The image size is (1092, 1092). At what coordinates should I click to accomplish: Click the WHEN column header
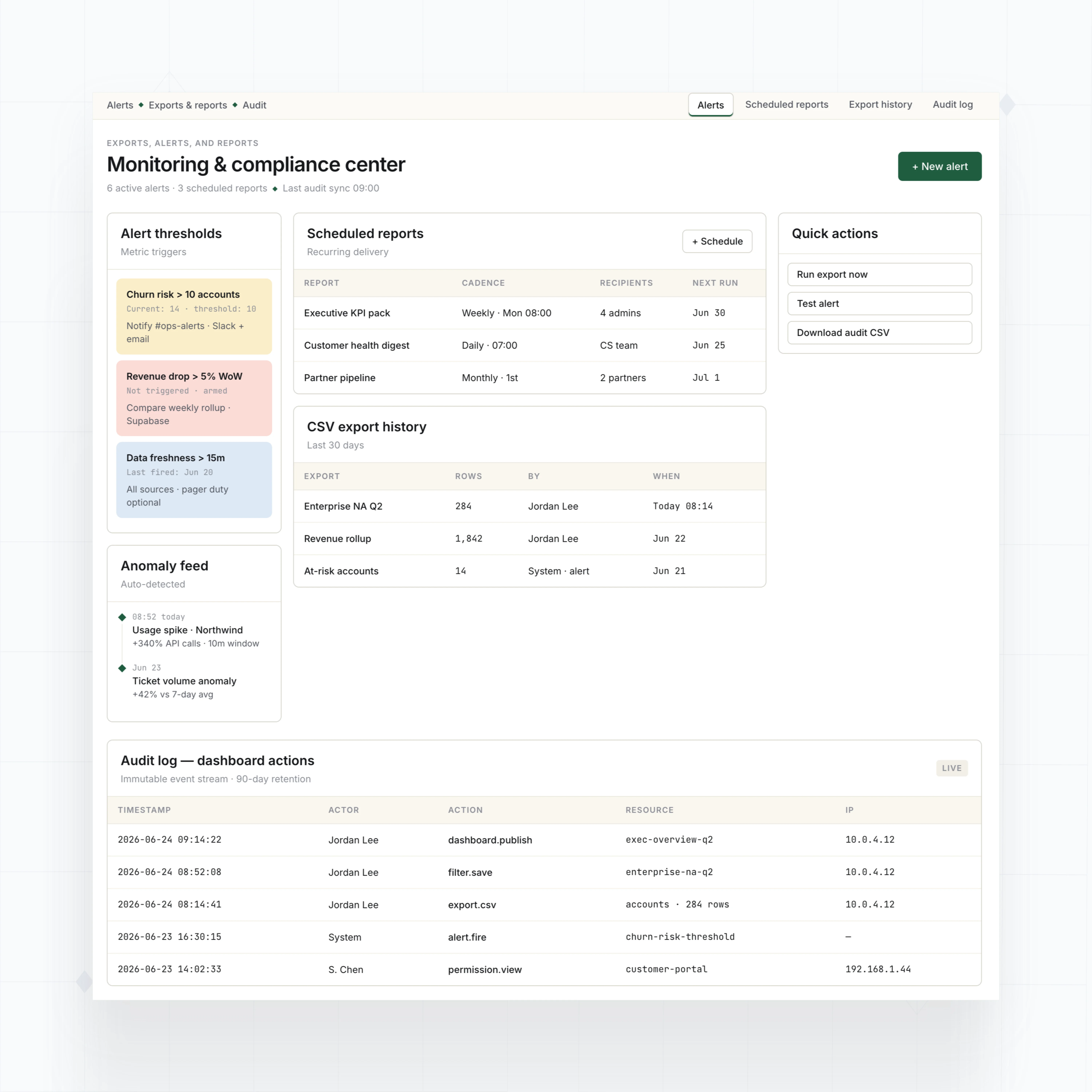[x=666, y=476]
